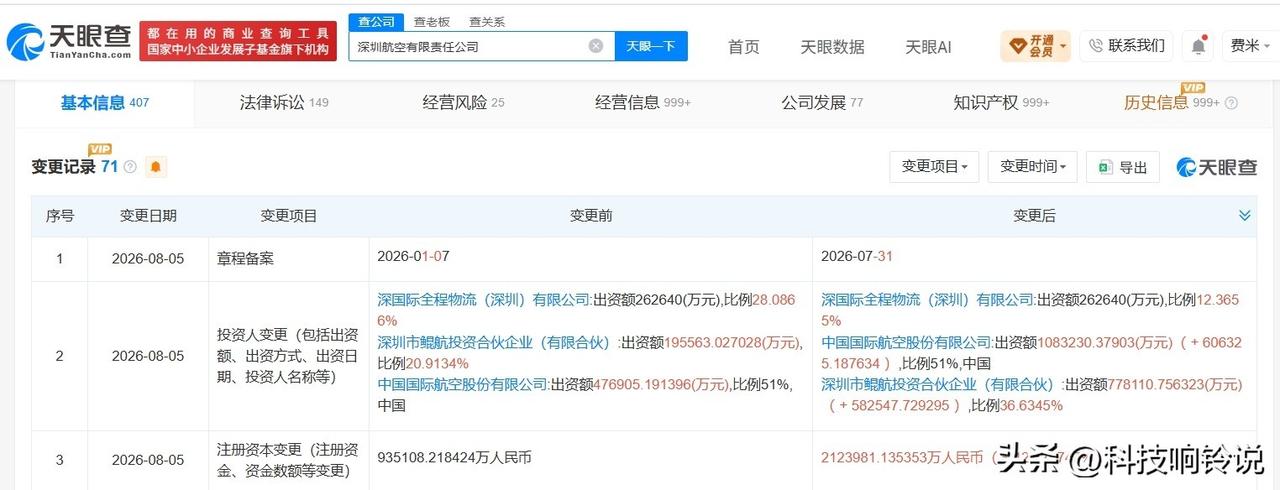Select the 查关系 search tab
Screen dimensions: 1280x490
click(487, 22)
